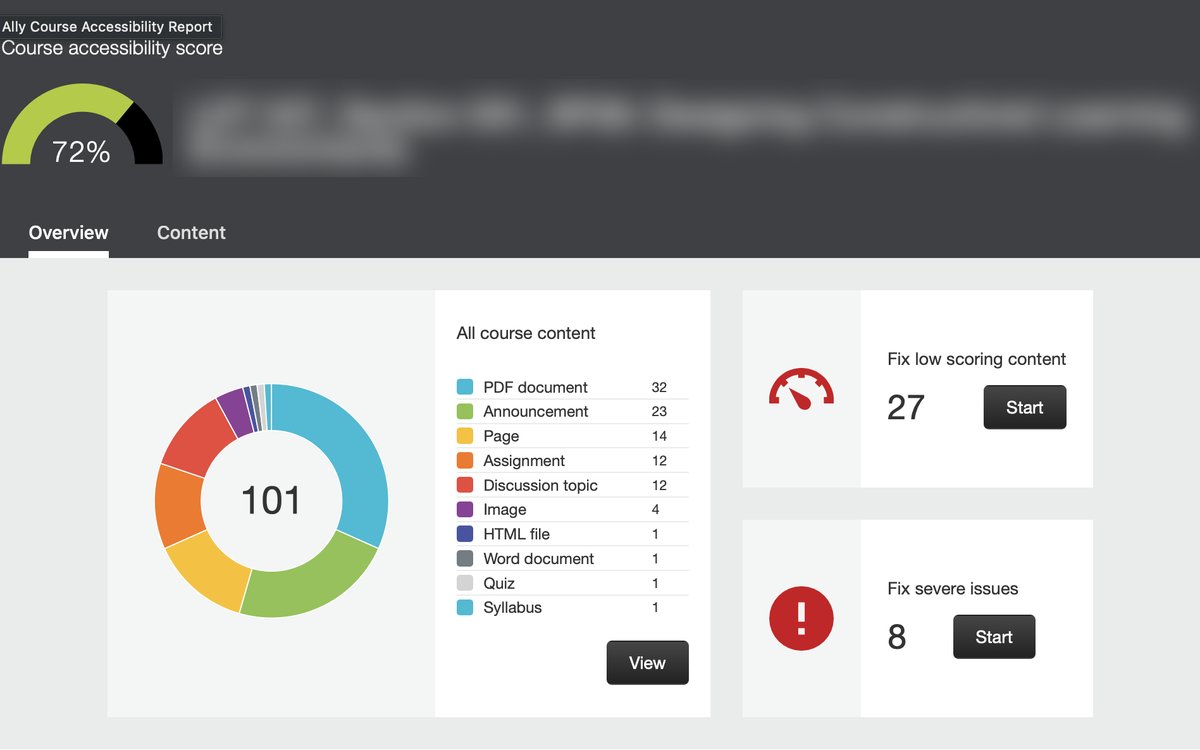Select the Assignment row in content list
The height and width of the screenshot is (750, 1200).
pyautogui.click(x=572, y=461)
